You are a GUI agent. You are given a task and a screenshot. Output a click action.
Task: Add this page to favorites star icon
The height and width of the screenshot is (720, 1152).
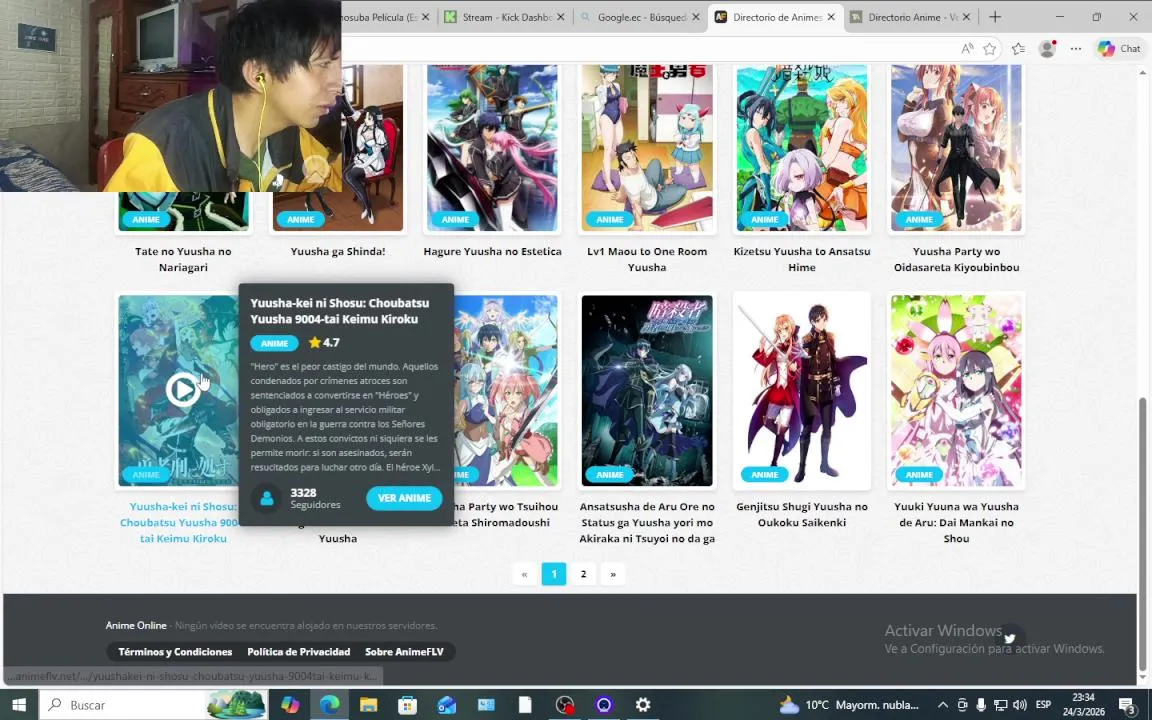[x=990, y=48]
